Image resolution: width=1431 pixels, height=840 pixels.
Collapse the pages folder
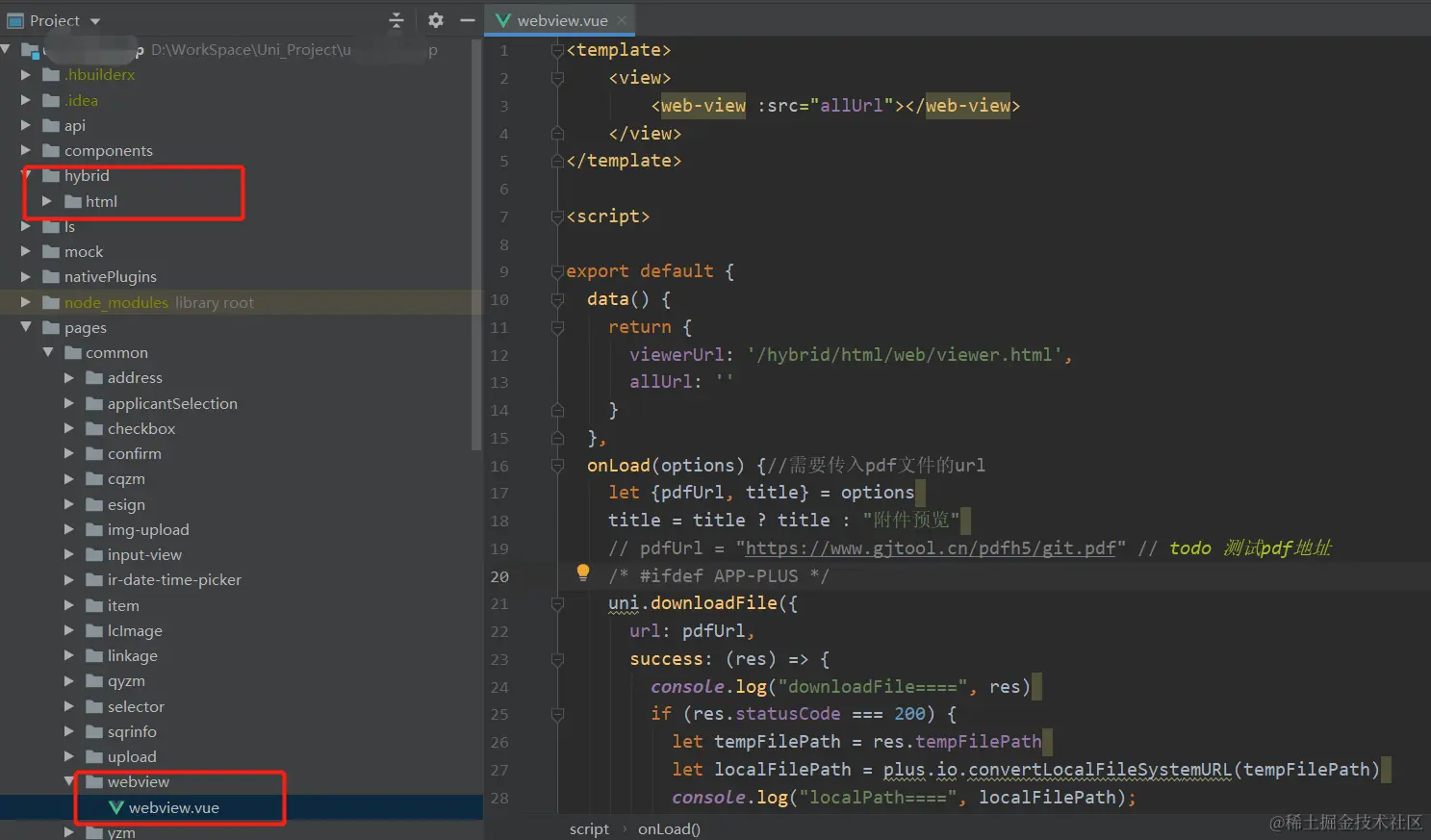point(26,327)
